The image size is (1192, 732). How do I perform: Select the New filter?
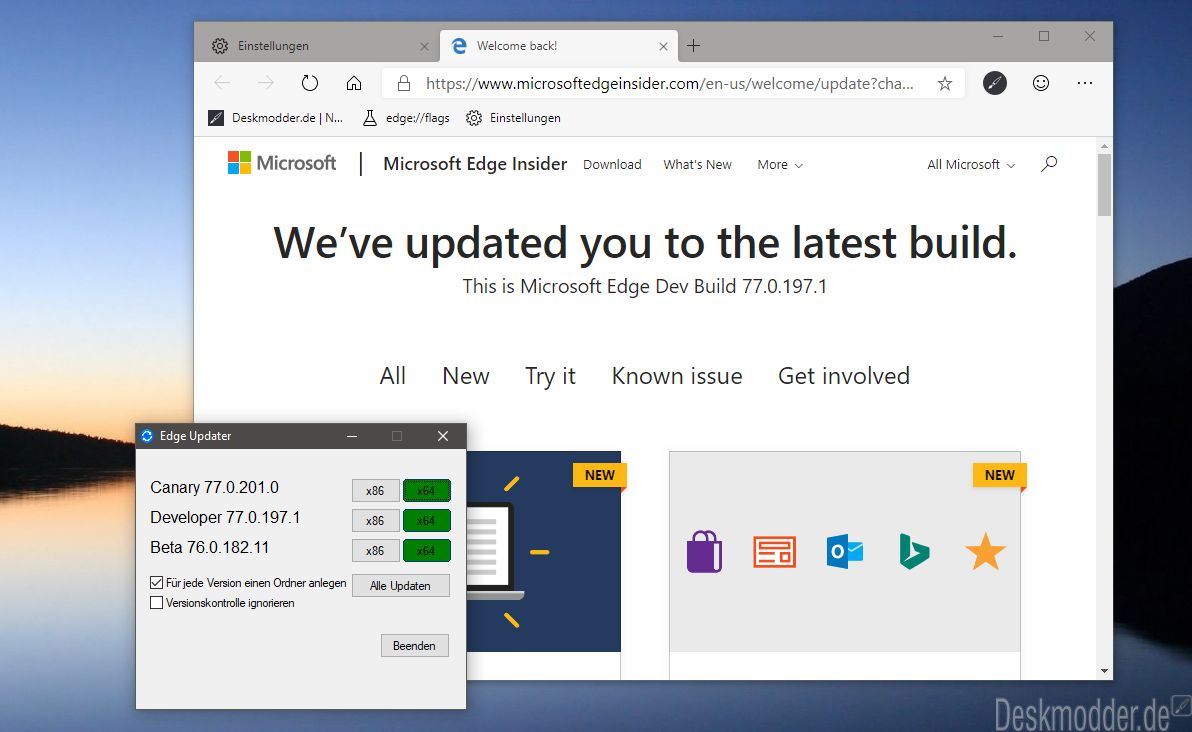point(466,376)
